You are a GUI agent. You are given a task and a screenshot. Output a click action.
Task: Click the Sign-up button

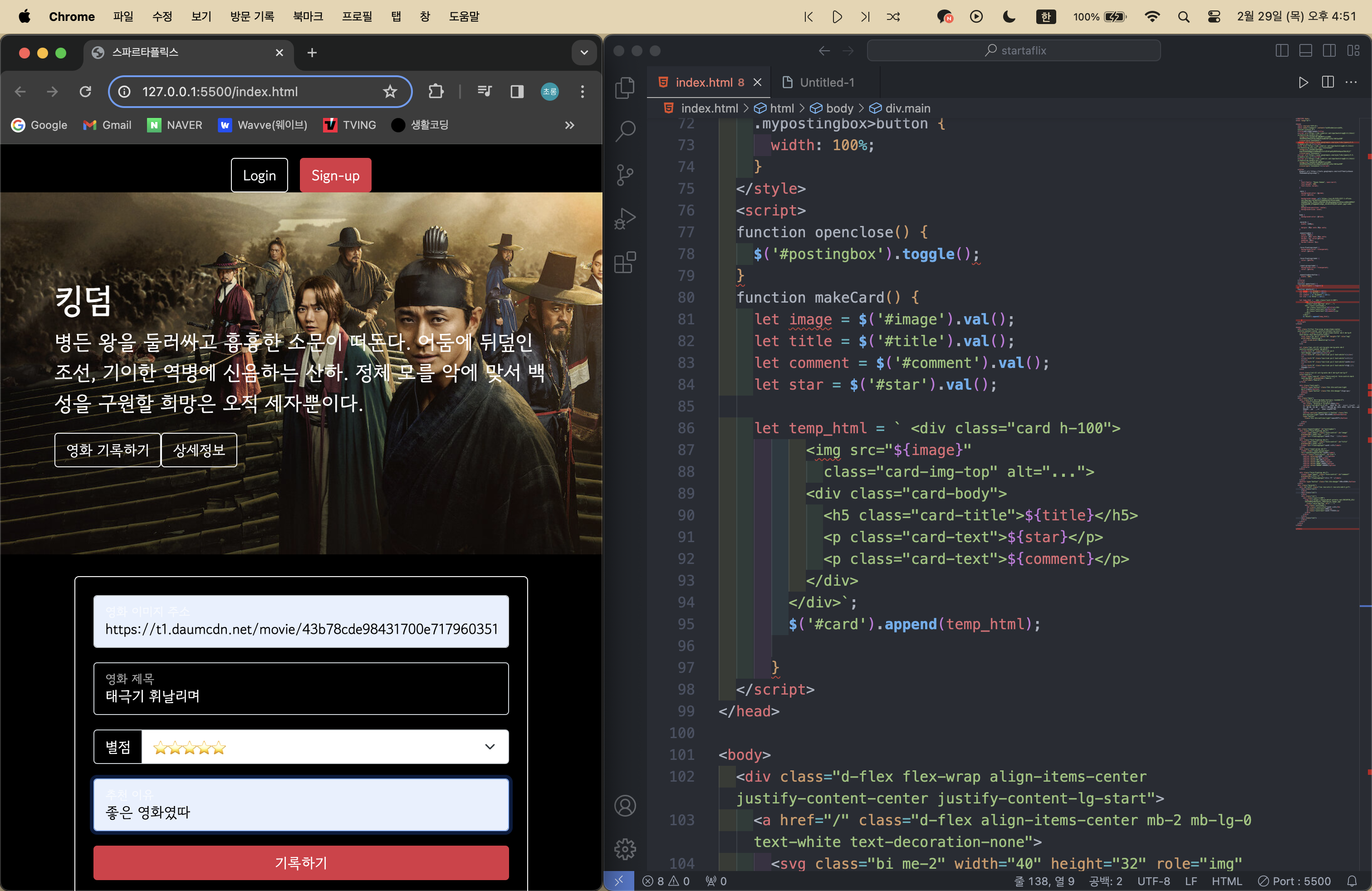335,175
